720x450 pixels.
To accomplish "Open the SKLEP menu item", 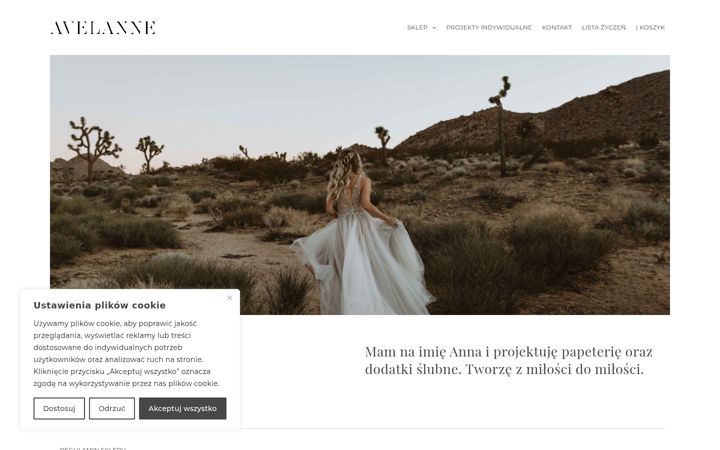I will click(417, 28).
